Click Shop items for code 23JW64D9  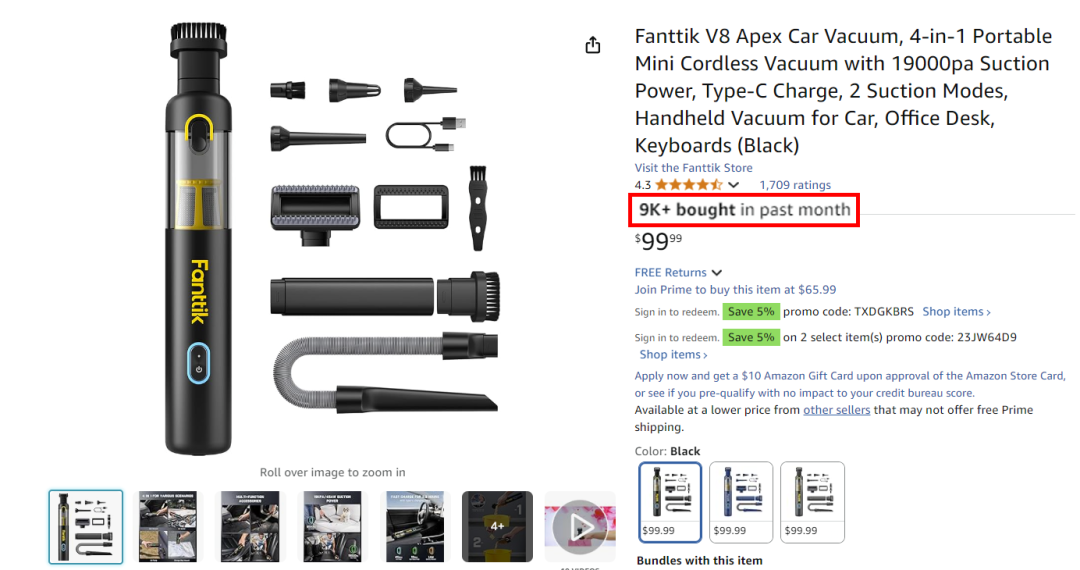(673, 355)
